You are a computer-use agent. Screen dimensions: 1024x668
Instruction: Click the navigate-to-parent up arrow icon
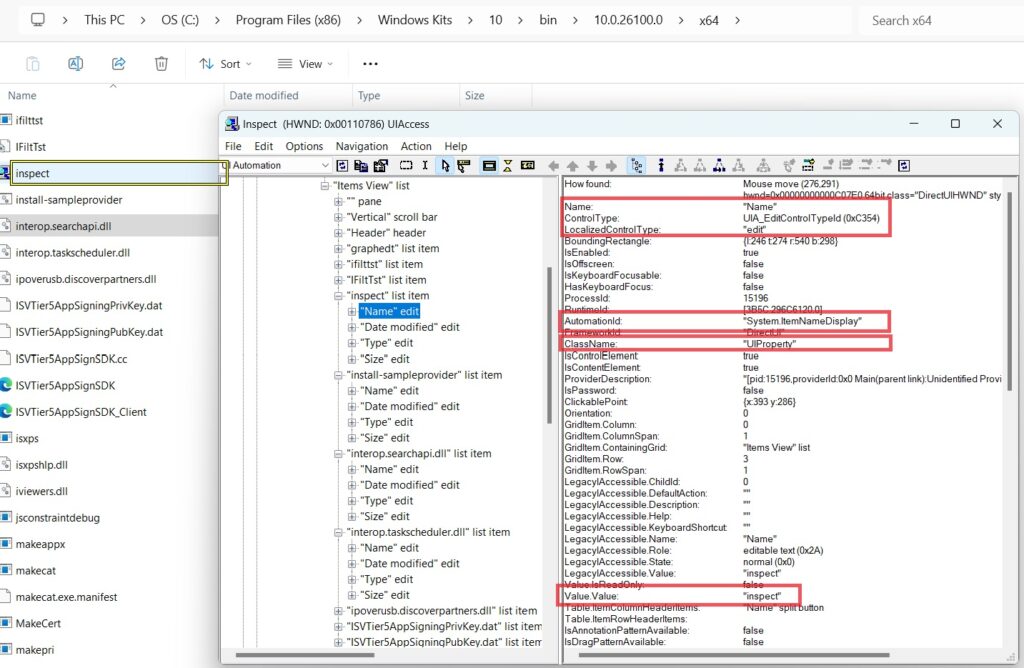click(x=572, y=164)
